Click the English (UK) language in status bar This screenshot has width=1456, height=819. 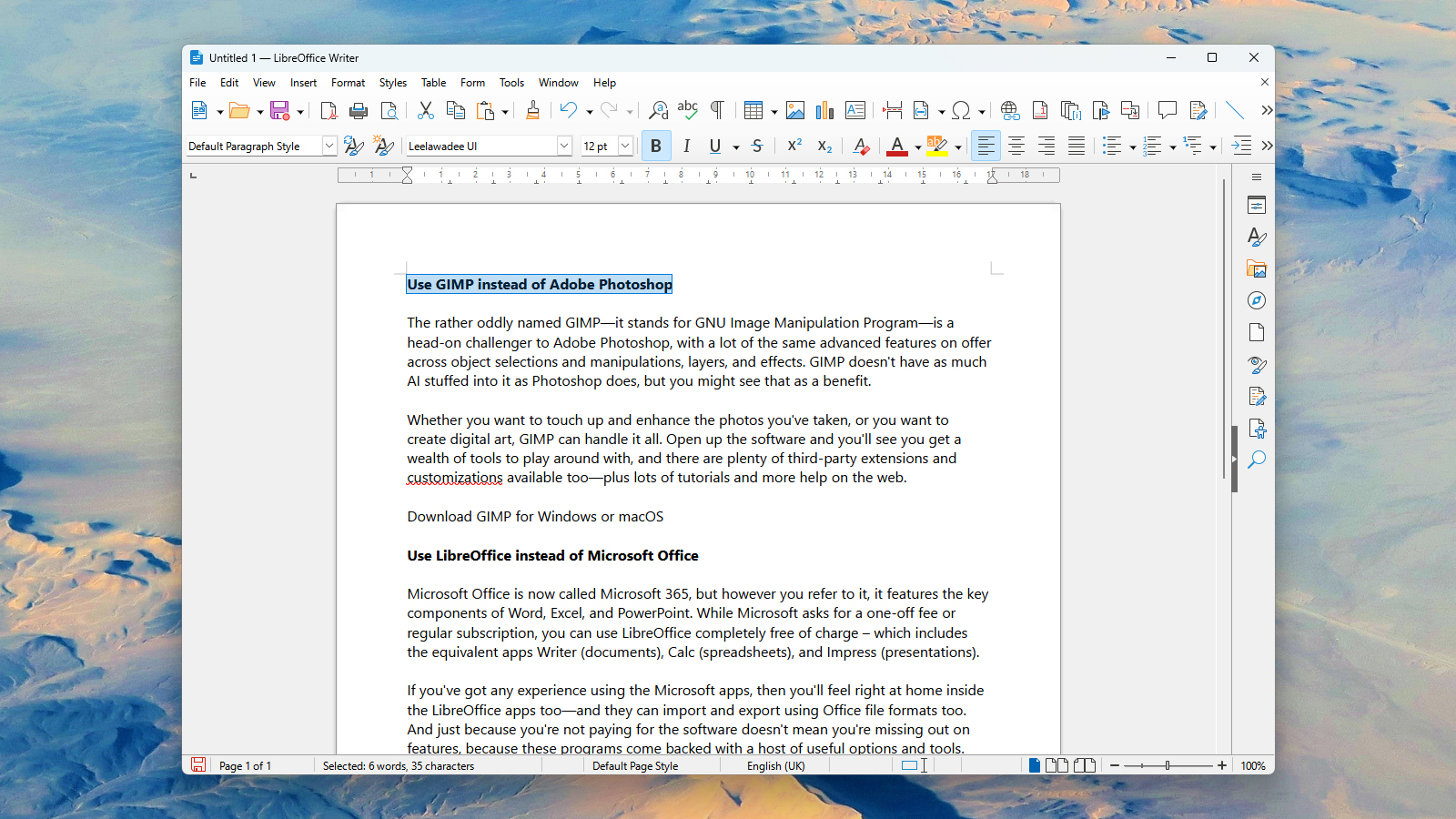pos(774,765)
